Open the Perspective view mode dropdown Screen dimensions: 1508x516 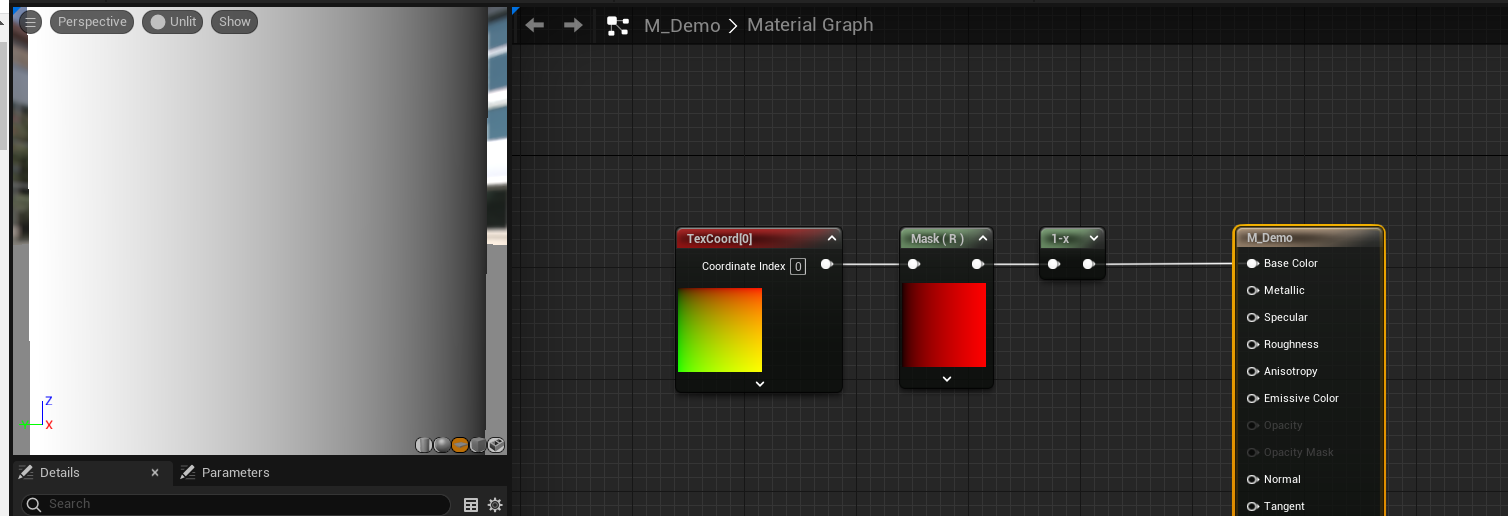92,22
